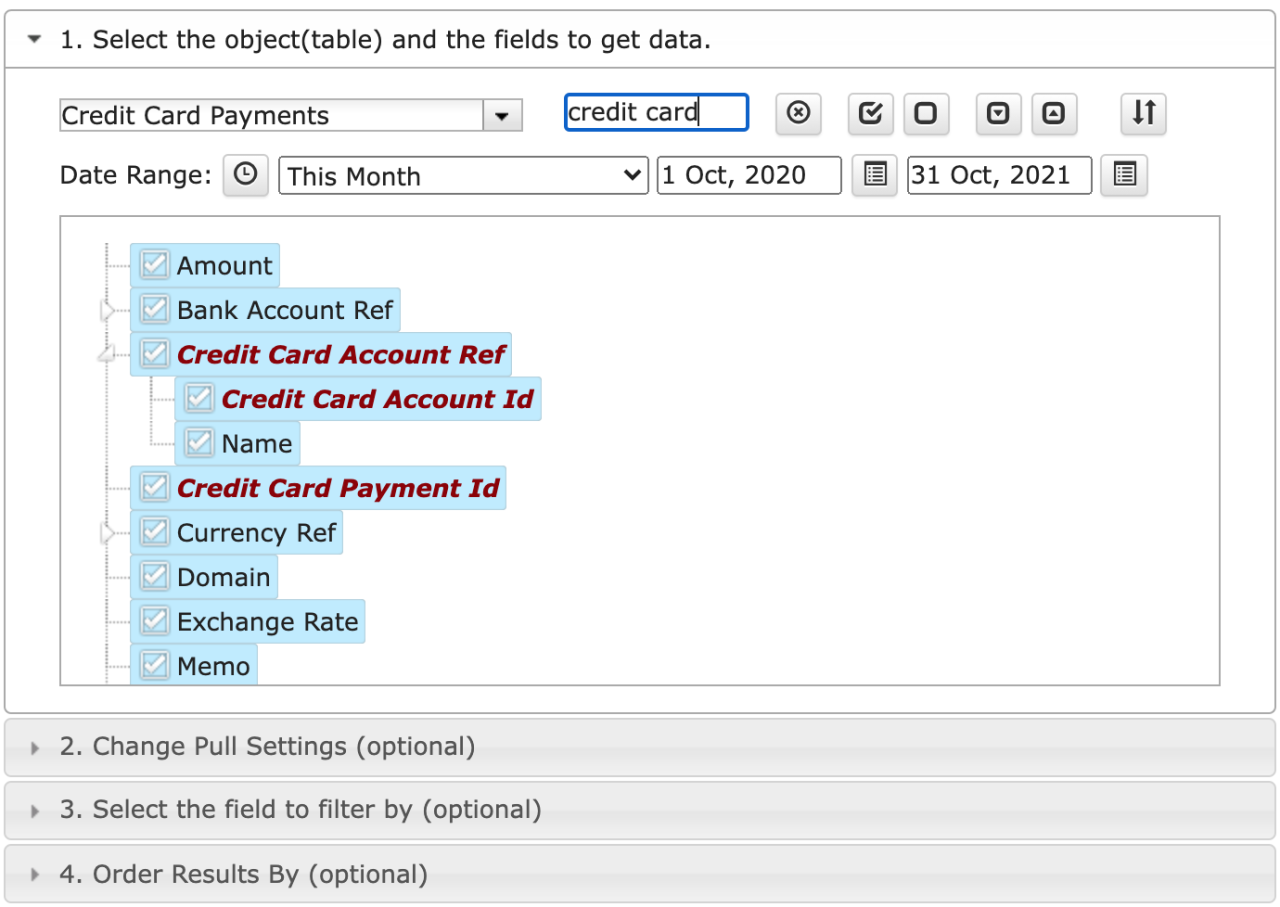The width and height of the screenshot is (1280, 907).
Task: Select the Credit Card Account Id label
Action: click(x=378, y=399)
